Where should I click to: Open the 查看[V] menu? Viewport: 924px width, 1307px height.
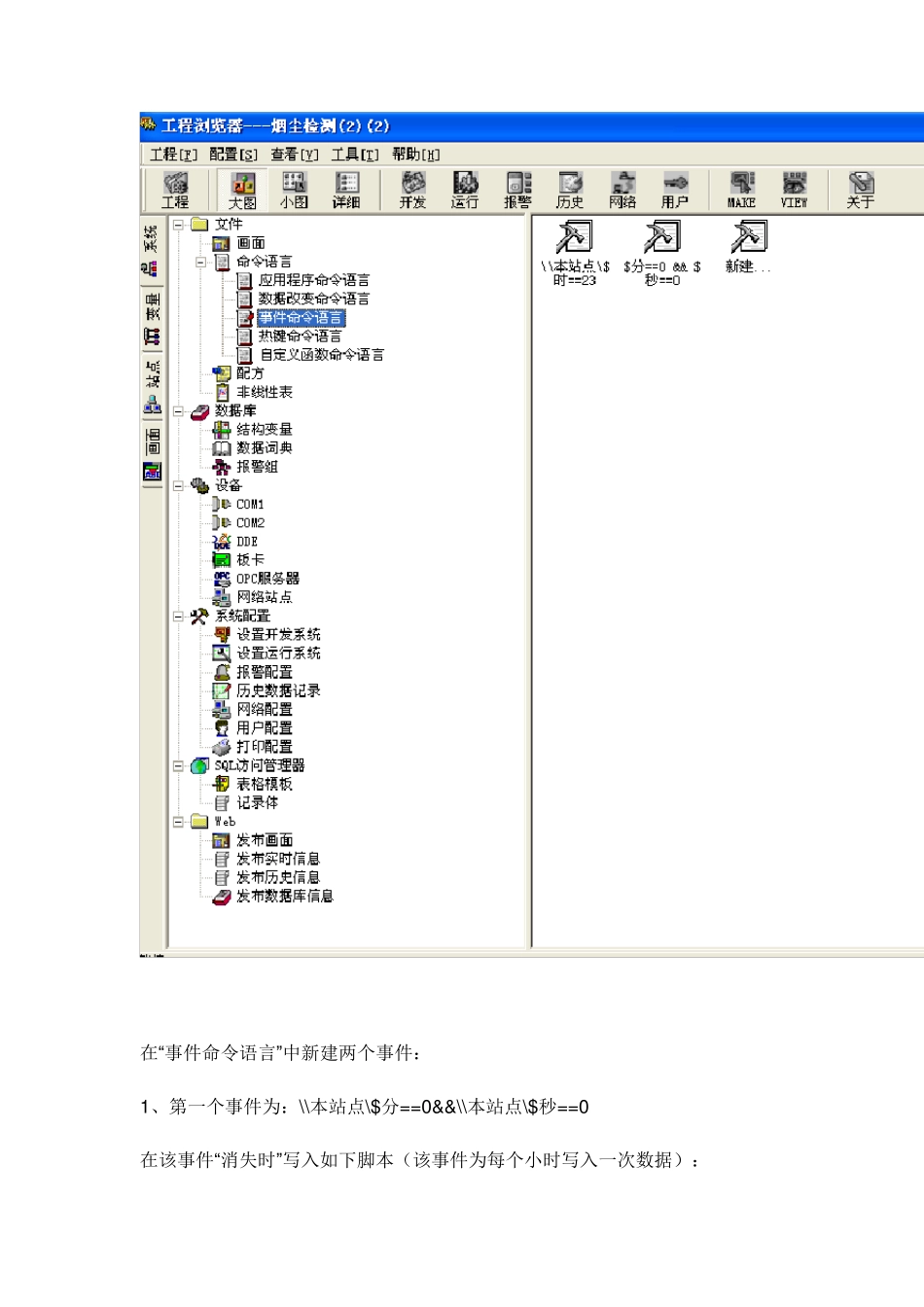coord(295,154)
